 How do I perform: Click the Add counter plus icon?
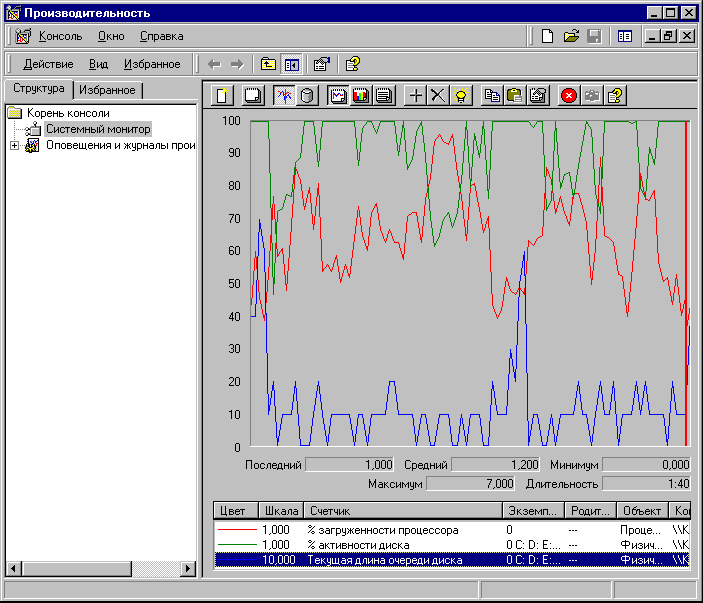[x=416, y=96]
